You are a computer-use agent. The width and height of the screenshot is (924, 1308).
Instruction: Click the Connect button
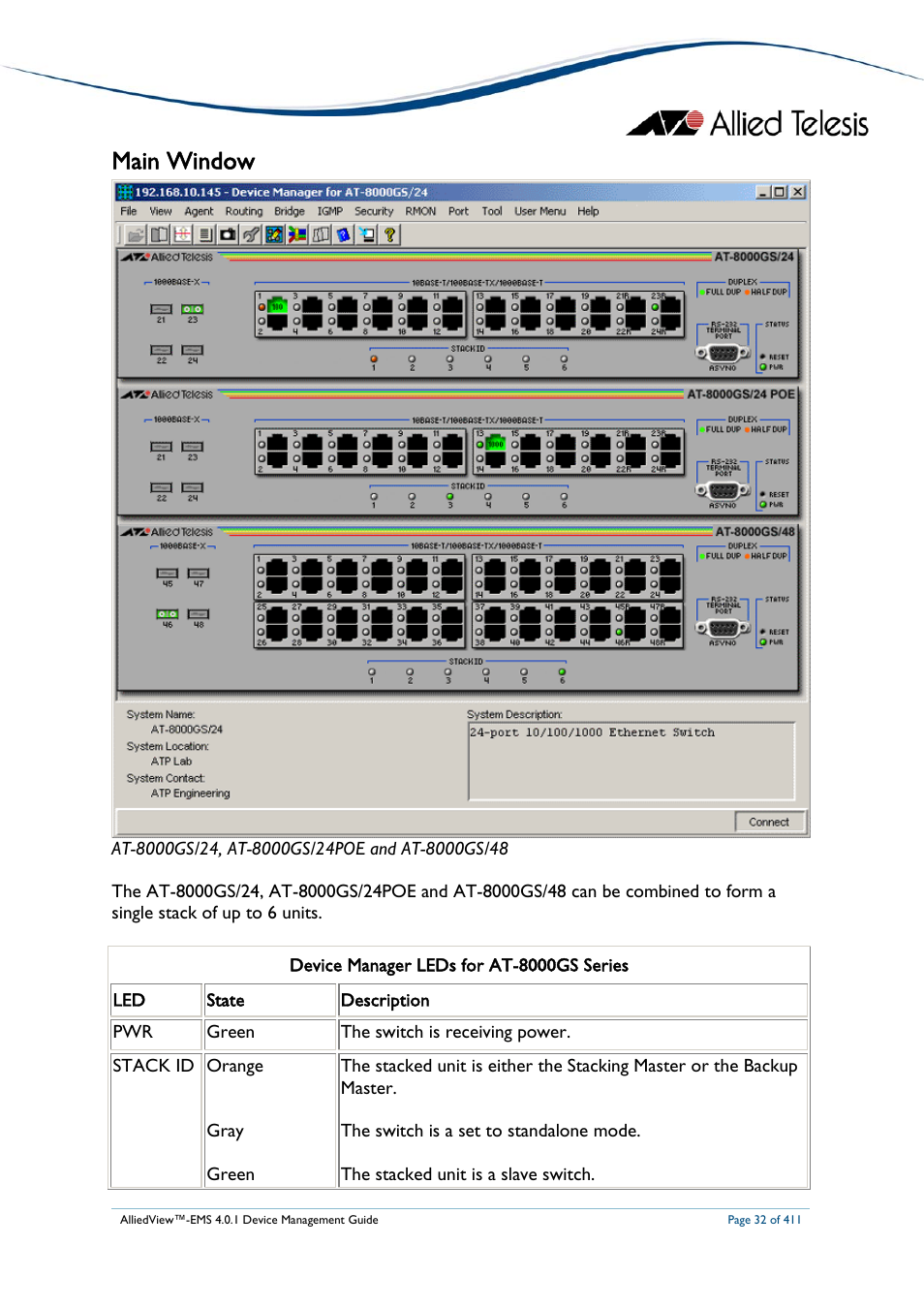click(x=769, y=822)
